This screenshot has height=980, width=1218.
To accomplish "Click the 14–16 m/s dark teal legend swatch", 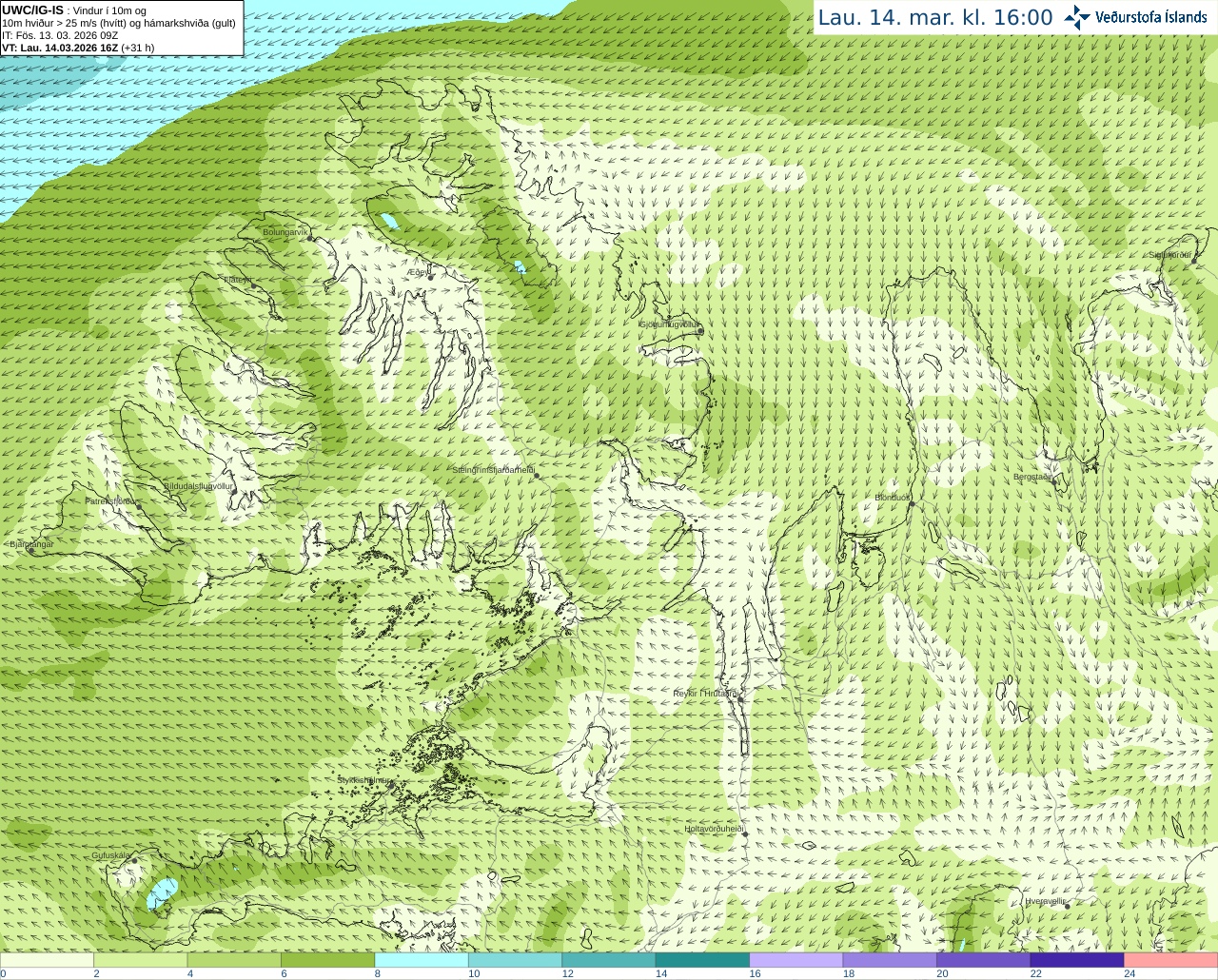I will click(x=703, y=960).
